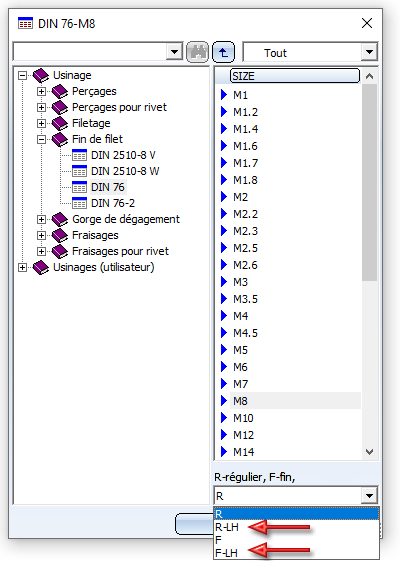The height and width of the screenshot is (561, 400).
Task: Select size M12
Action: 243,435
